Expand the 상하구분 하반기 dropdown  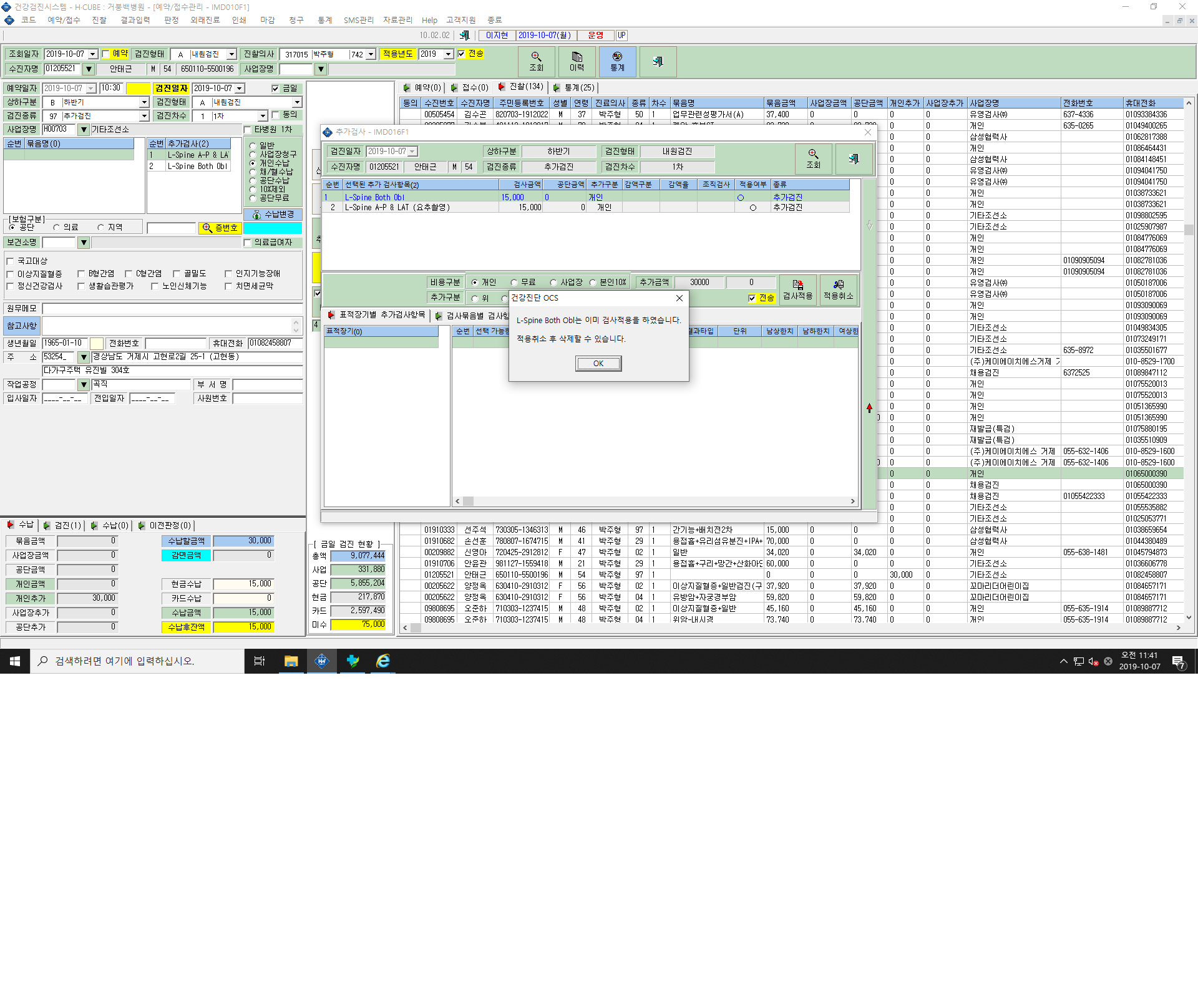[x=144, y=102]
